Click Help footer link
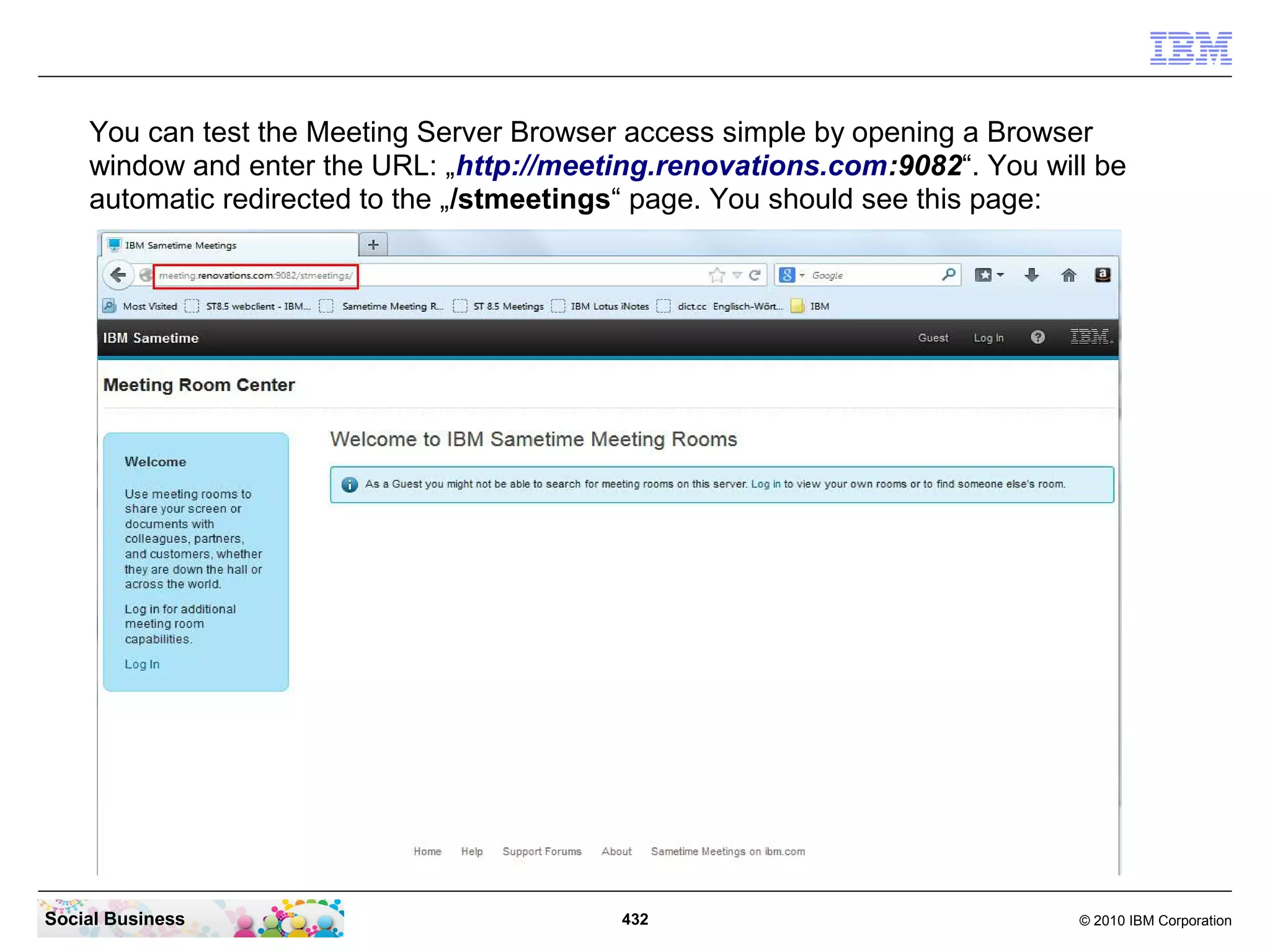The height and width of the screenshot is (952, 1270). point(472,852)
